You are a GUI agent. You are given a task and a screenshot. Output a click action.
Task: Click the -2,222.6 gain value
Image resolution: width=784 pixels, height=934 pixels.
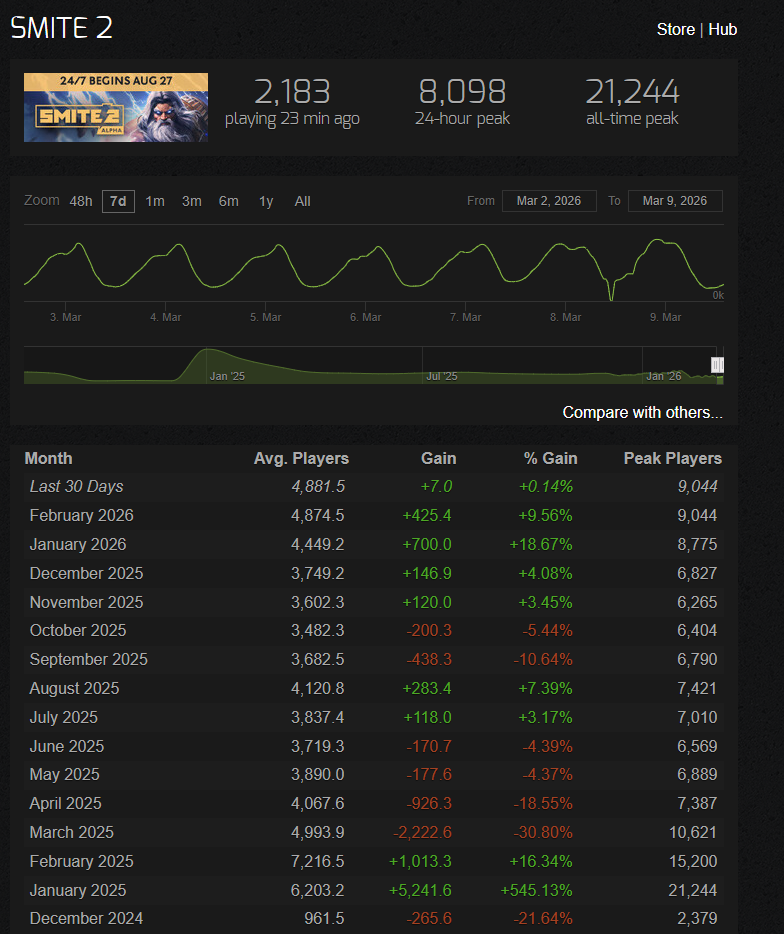click(x=422, y=832)
